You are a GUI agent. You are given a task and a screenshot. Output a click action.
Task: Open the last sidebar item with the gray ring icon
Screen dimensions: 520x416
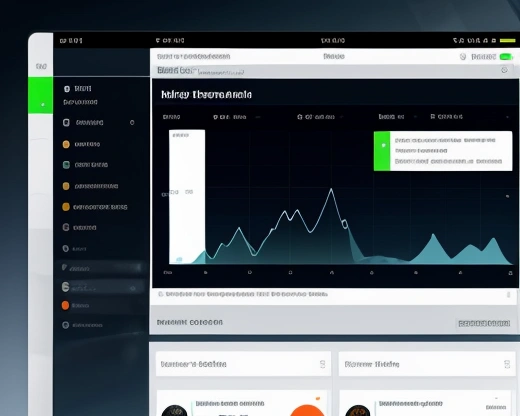click(x=82, y=325)
